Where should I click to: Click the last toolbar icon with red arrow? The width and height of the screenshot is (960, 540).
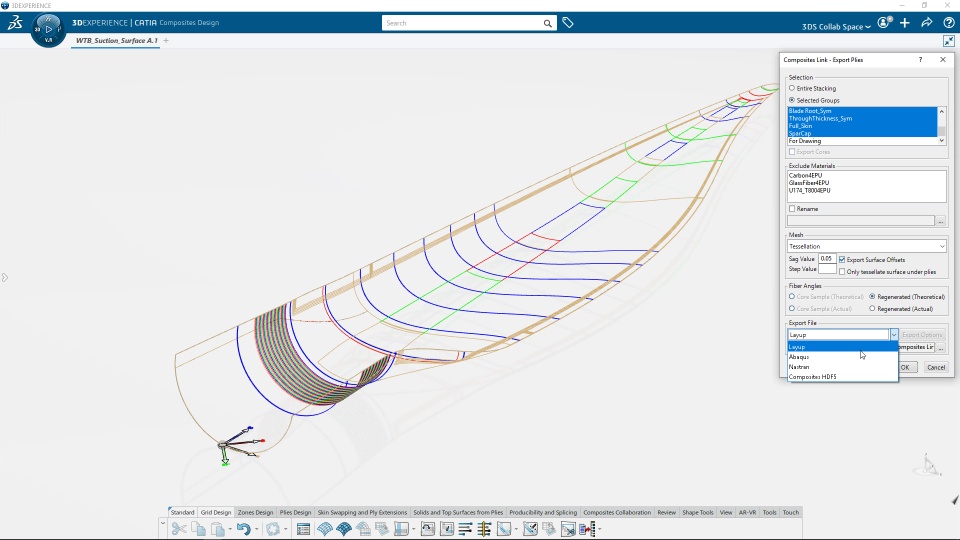pos(587,529)
